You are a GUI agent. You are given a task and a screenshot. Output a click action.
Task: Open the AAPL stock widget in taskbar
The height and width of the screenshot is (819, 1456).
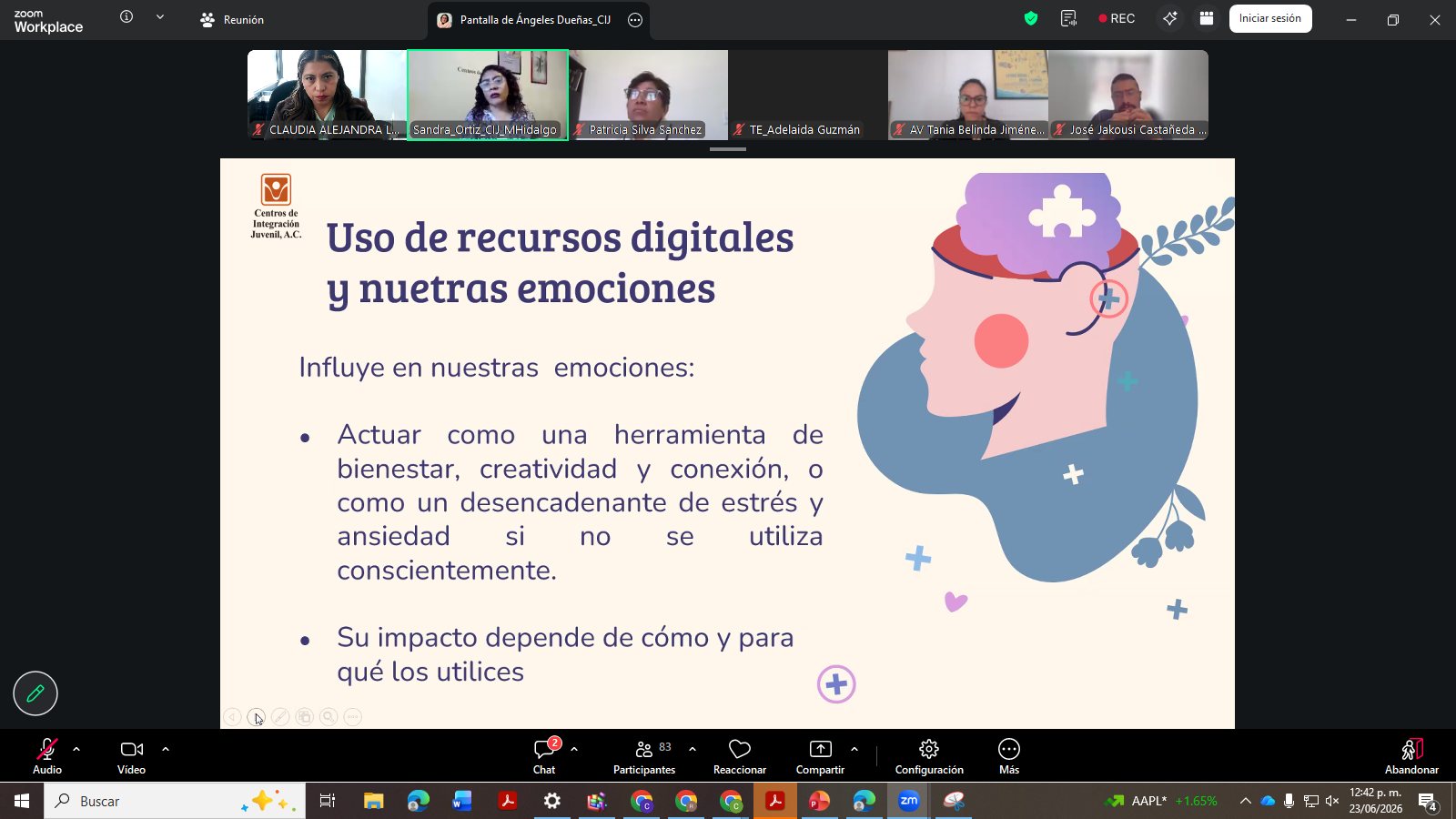[1161, 801]
